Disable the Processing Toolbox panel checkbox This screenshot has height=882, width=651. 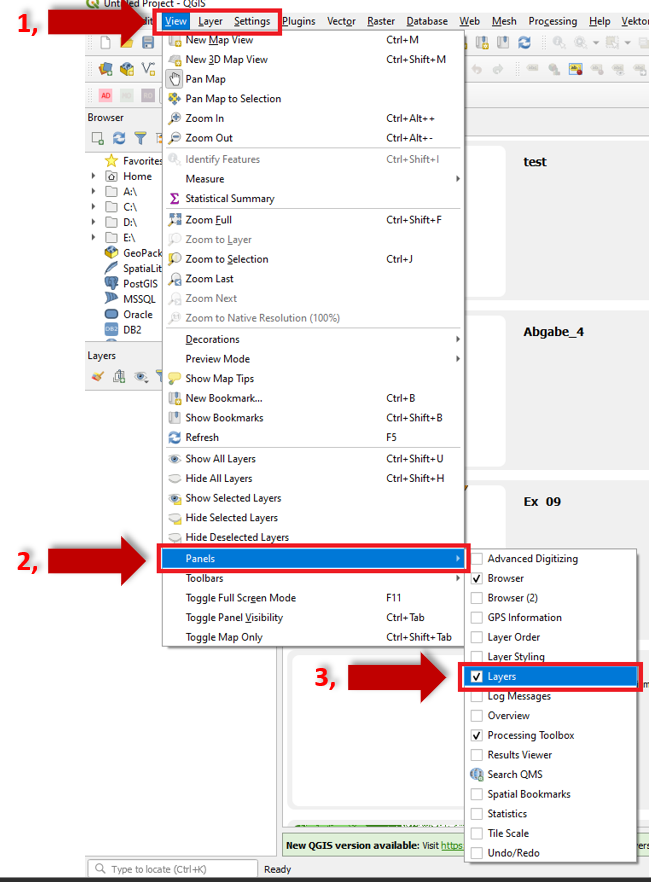click(477, 736)
